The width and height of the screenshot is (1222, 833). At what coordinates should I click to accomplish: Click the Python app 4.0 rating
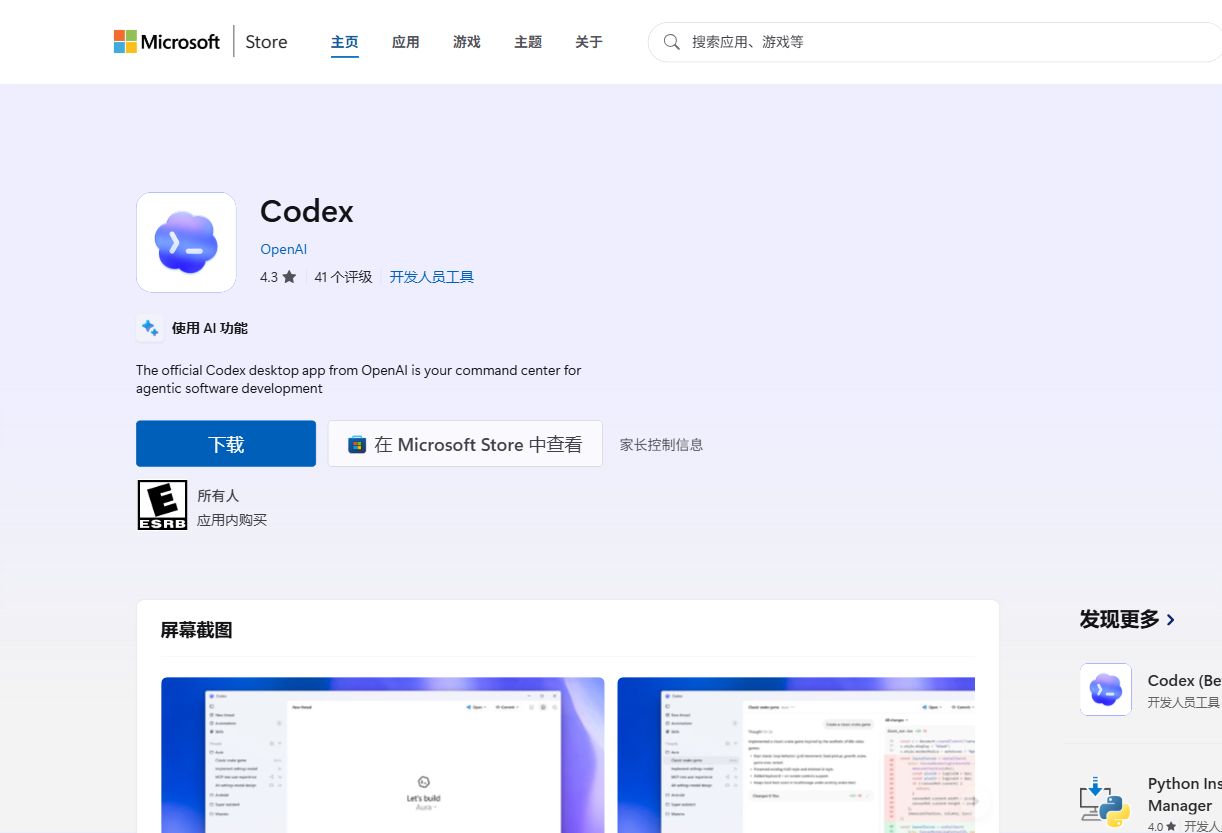(1162, 827)
